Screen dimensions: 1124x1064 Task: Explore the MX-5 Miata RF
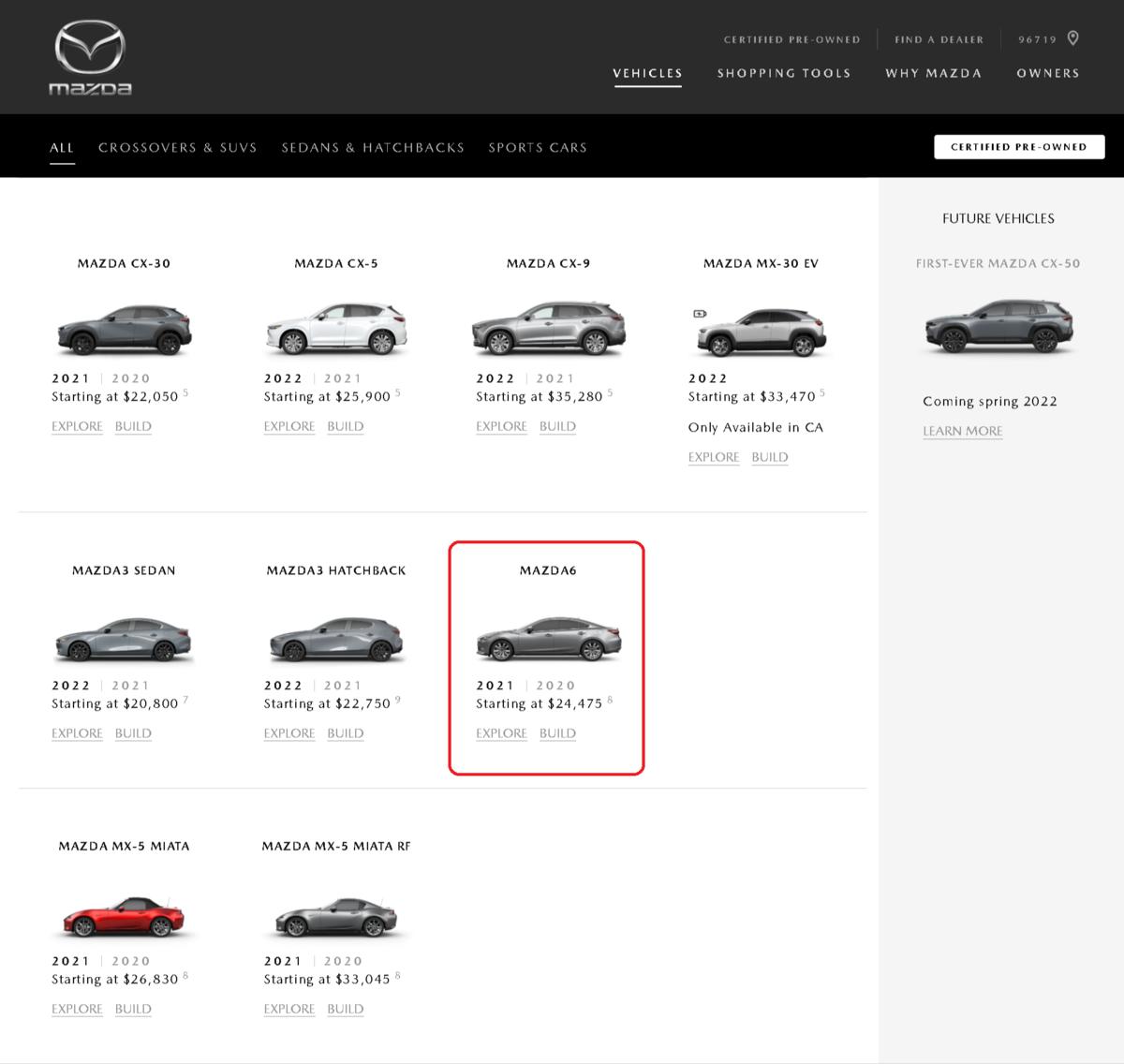click(x=289, y=1009)
